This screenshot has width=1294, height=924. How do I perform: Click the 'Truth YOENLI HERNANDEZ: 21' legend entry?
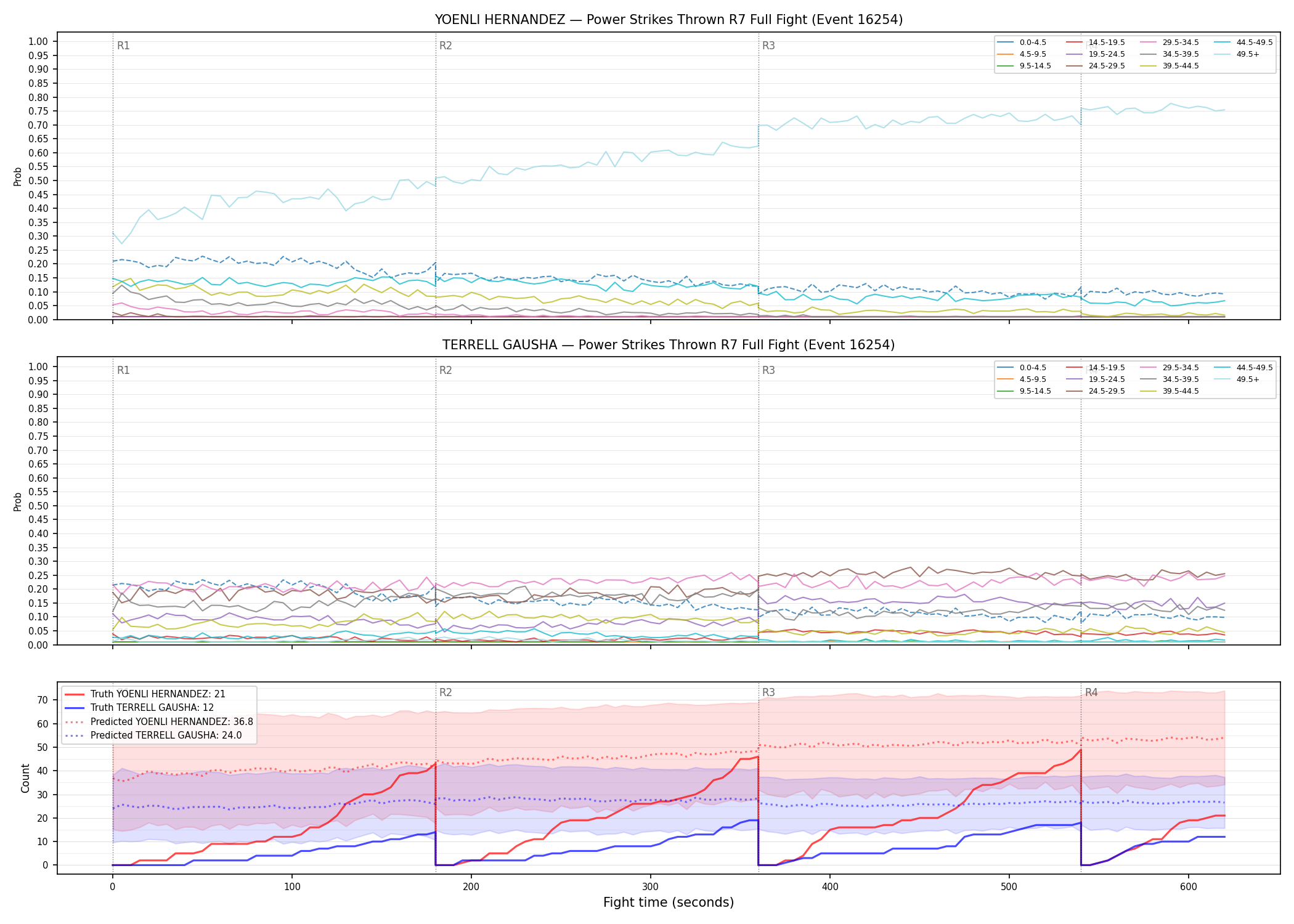tap(145, 694)
